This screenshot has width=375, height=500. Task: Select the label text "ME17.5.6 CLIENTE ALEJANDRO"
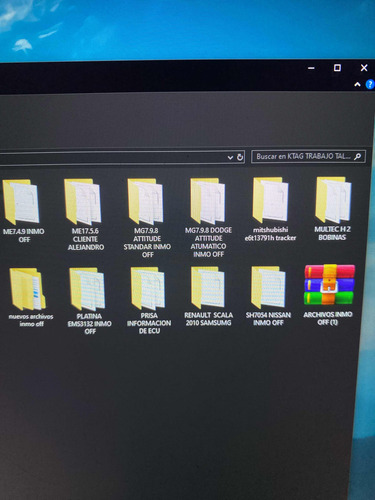click(x=86, y=239)
